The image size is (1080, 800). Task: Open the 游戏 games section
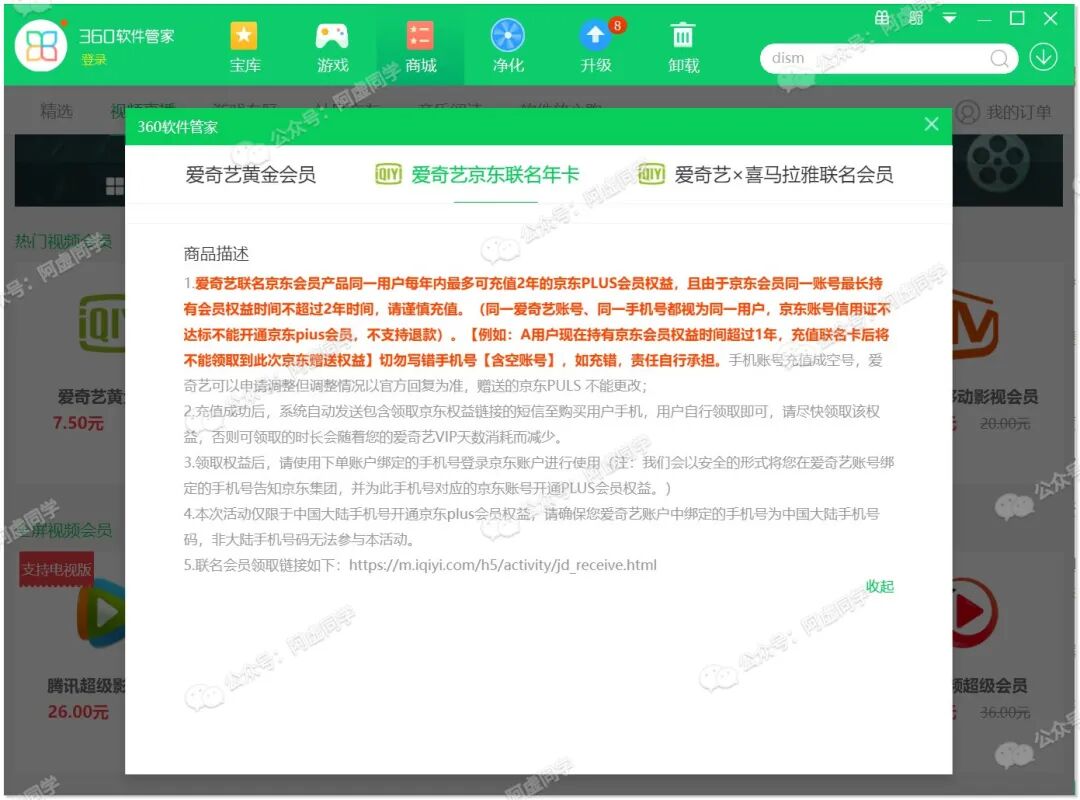click(x=332, y=47)
